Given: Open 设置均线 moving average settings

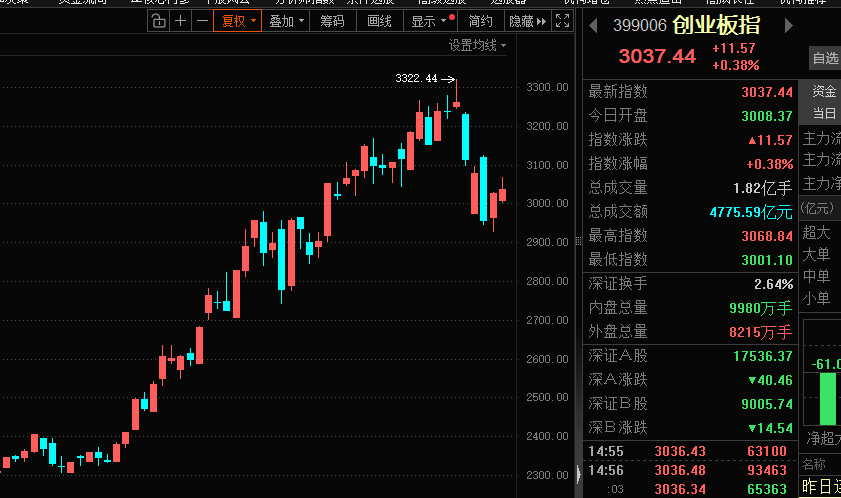Looking at the screenshot, I should point(477,45).
